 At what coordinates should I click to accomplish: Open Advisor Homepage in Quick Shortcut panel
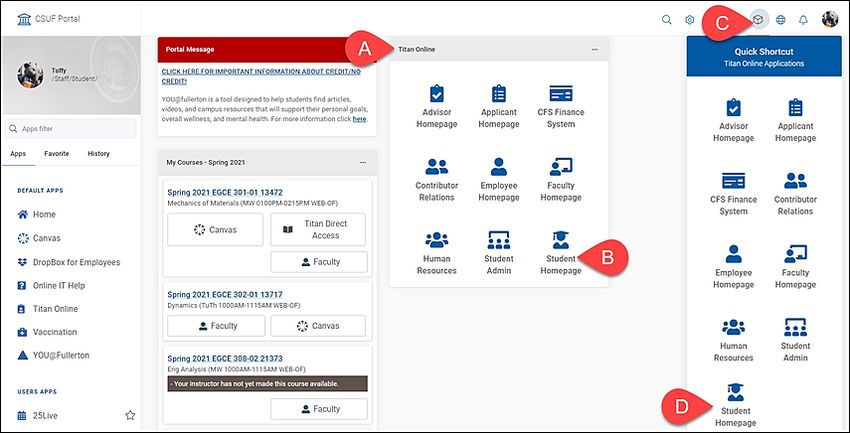[x=733, y=120]
